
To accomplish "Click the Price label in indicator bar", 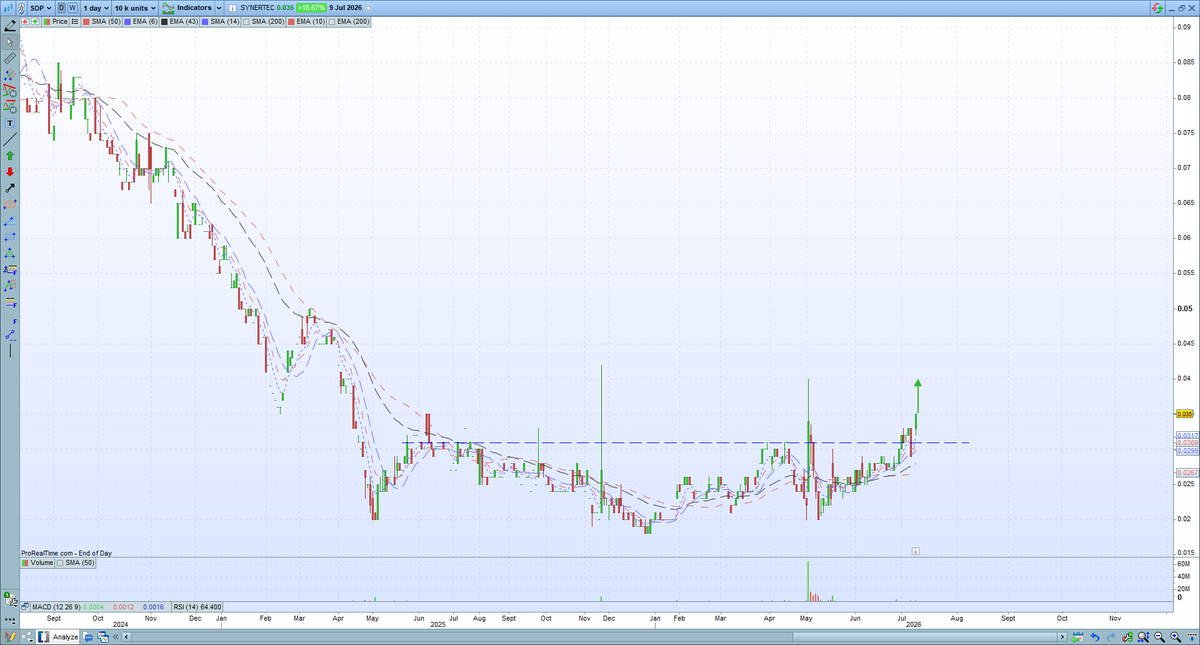I will point(56,22).
